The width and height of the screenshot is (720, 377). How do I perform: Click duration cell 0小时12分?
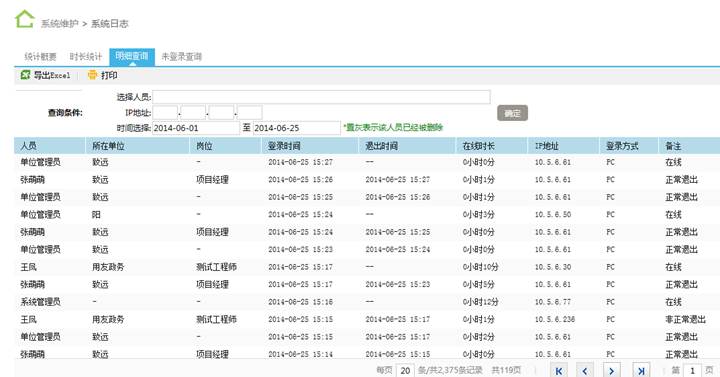(x=480, y=302)
